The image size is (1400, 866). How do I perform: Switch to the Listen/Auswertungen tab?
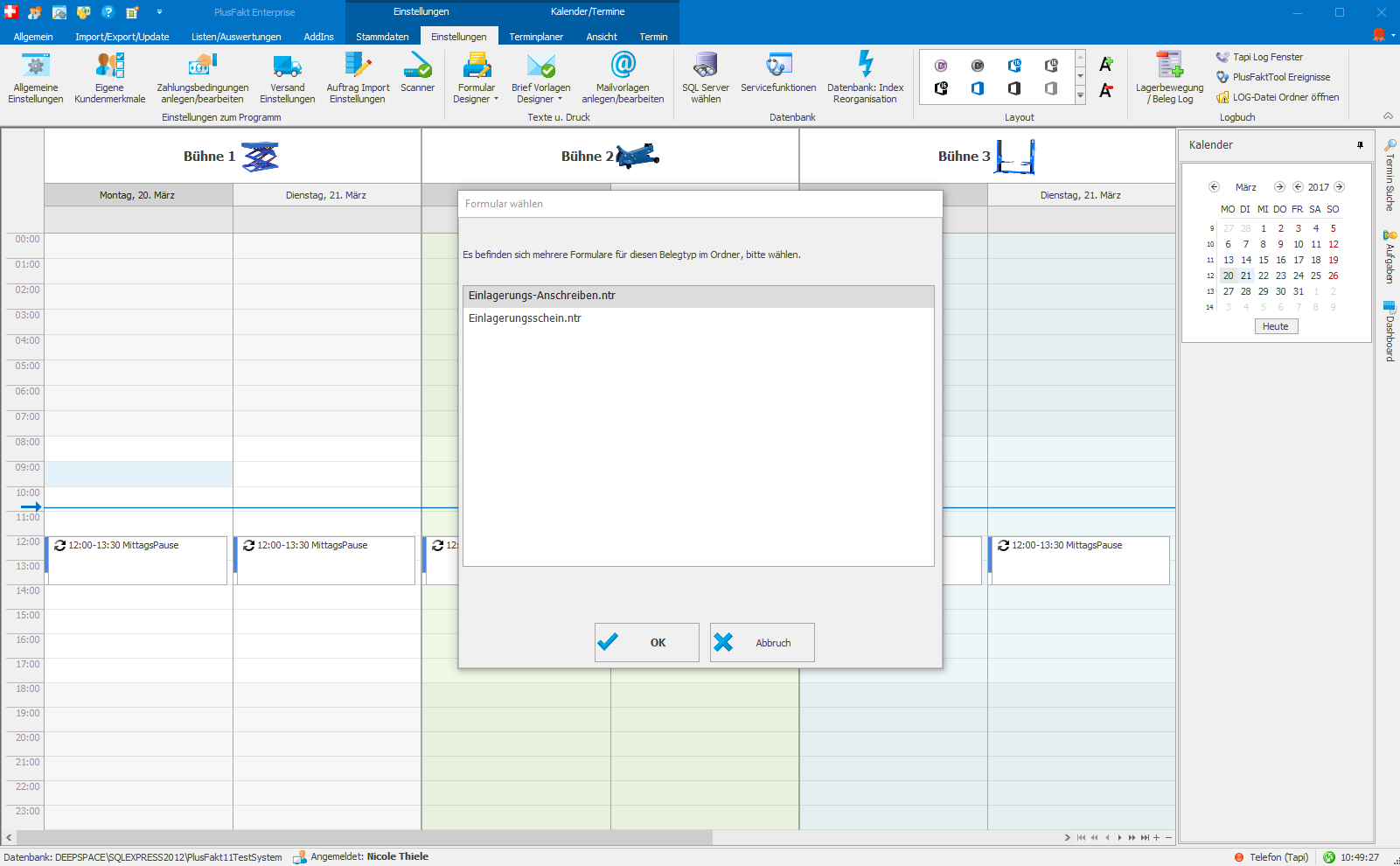pos(236,37)
